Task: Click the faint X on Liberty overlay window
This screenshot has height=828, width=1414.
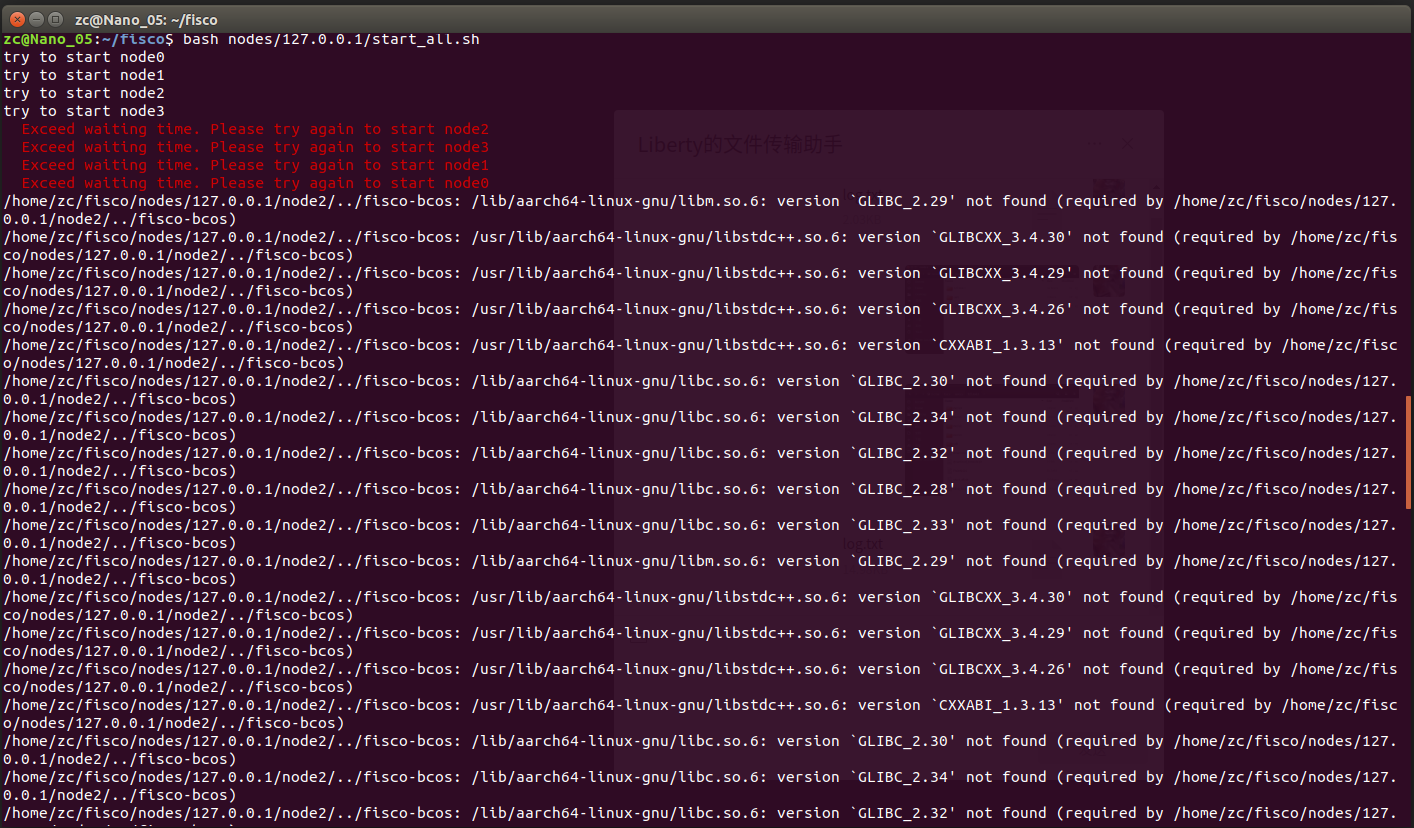Action: (1127, 144)
